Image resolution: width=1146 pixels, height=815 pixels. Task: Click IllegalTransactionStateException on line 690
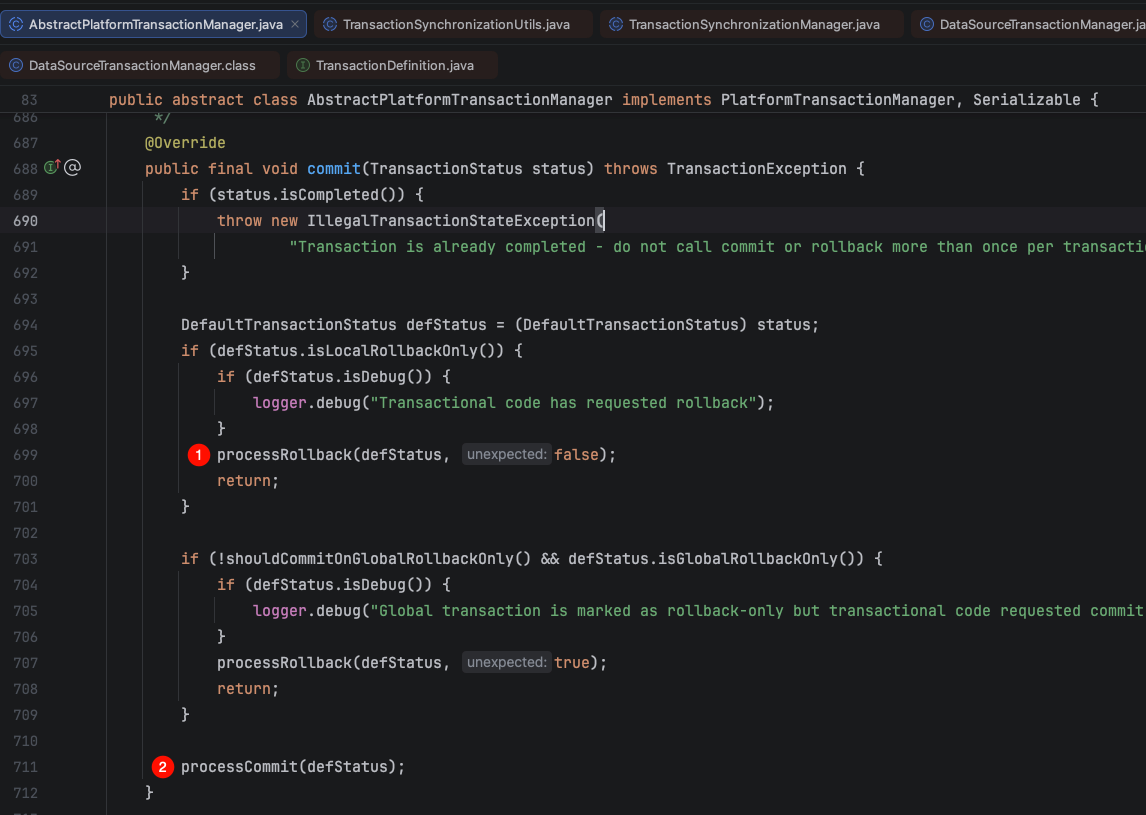pyautogui.click(x=450, y=221)
